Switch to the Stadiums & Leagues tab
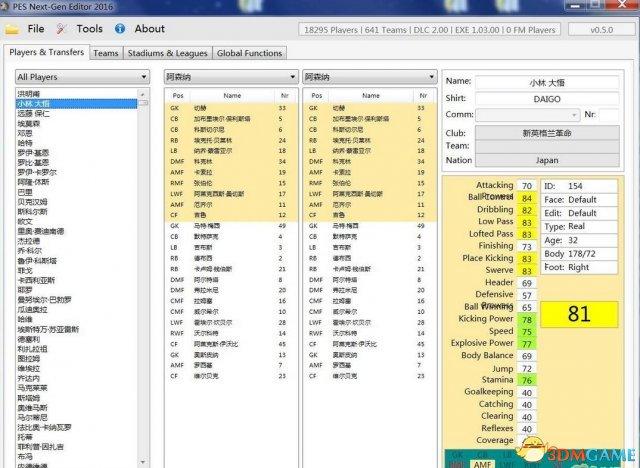Image resolution: width=640 pixels, height=468 pixels. [167, 53]
